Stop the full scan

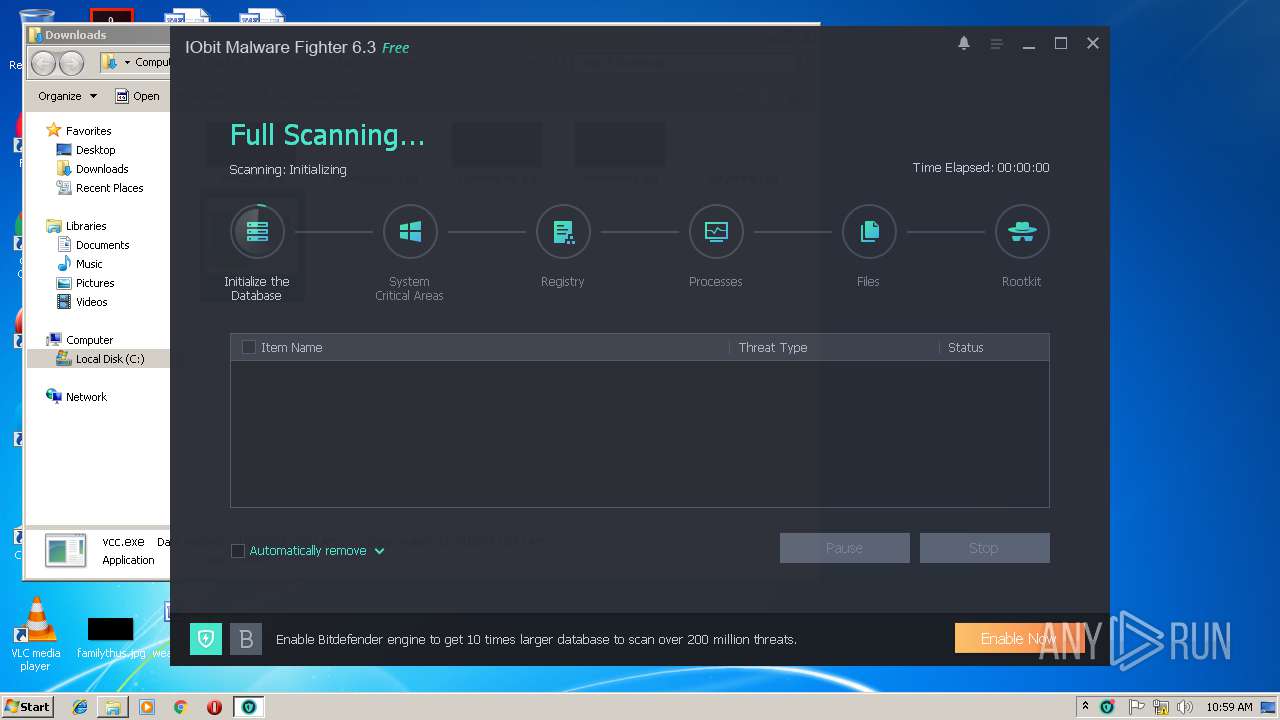pos(985,548)
